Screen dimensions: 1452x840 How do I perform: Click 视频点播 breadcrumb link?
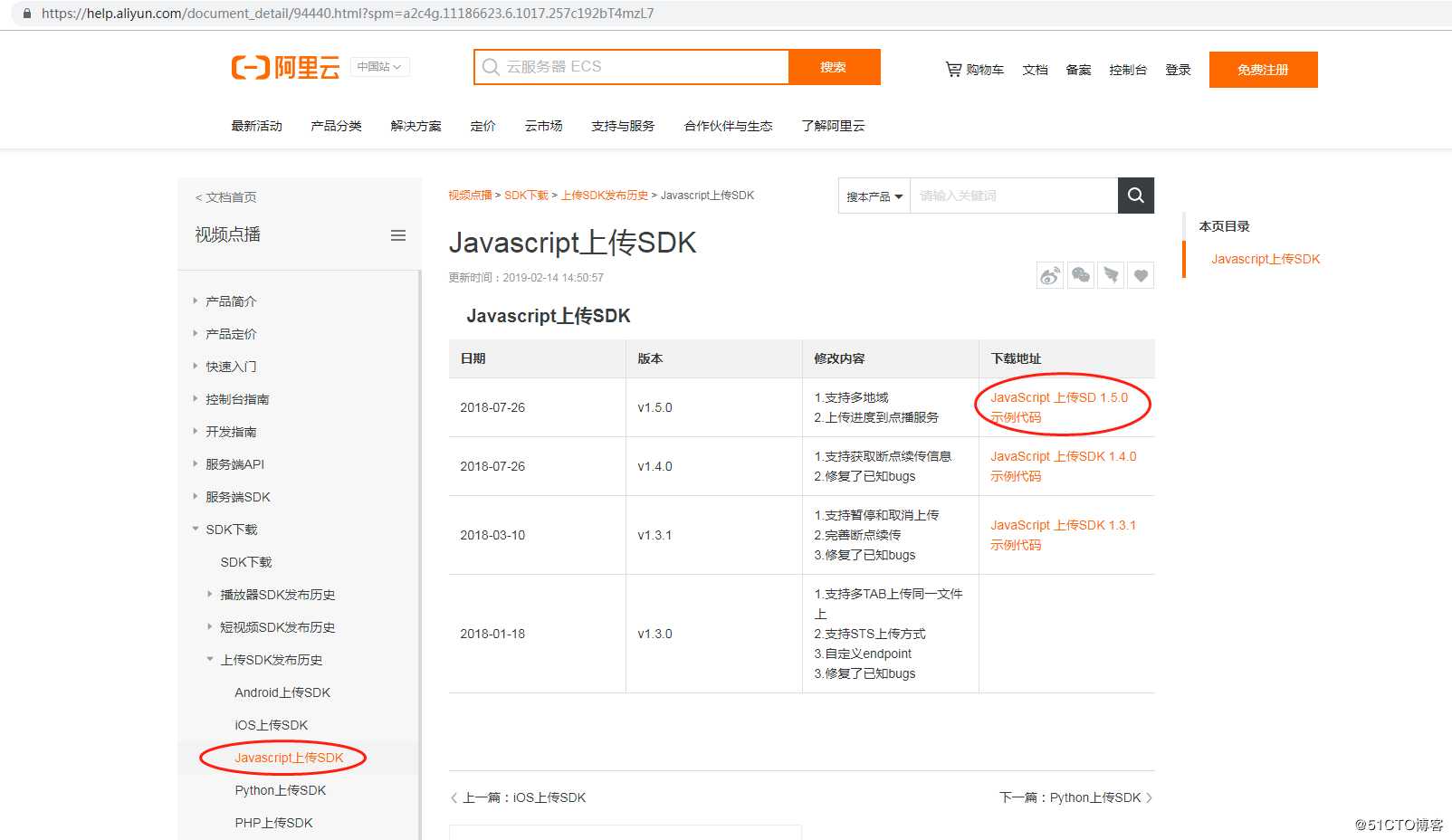470,196
